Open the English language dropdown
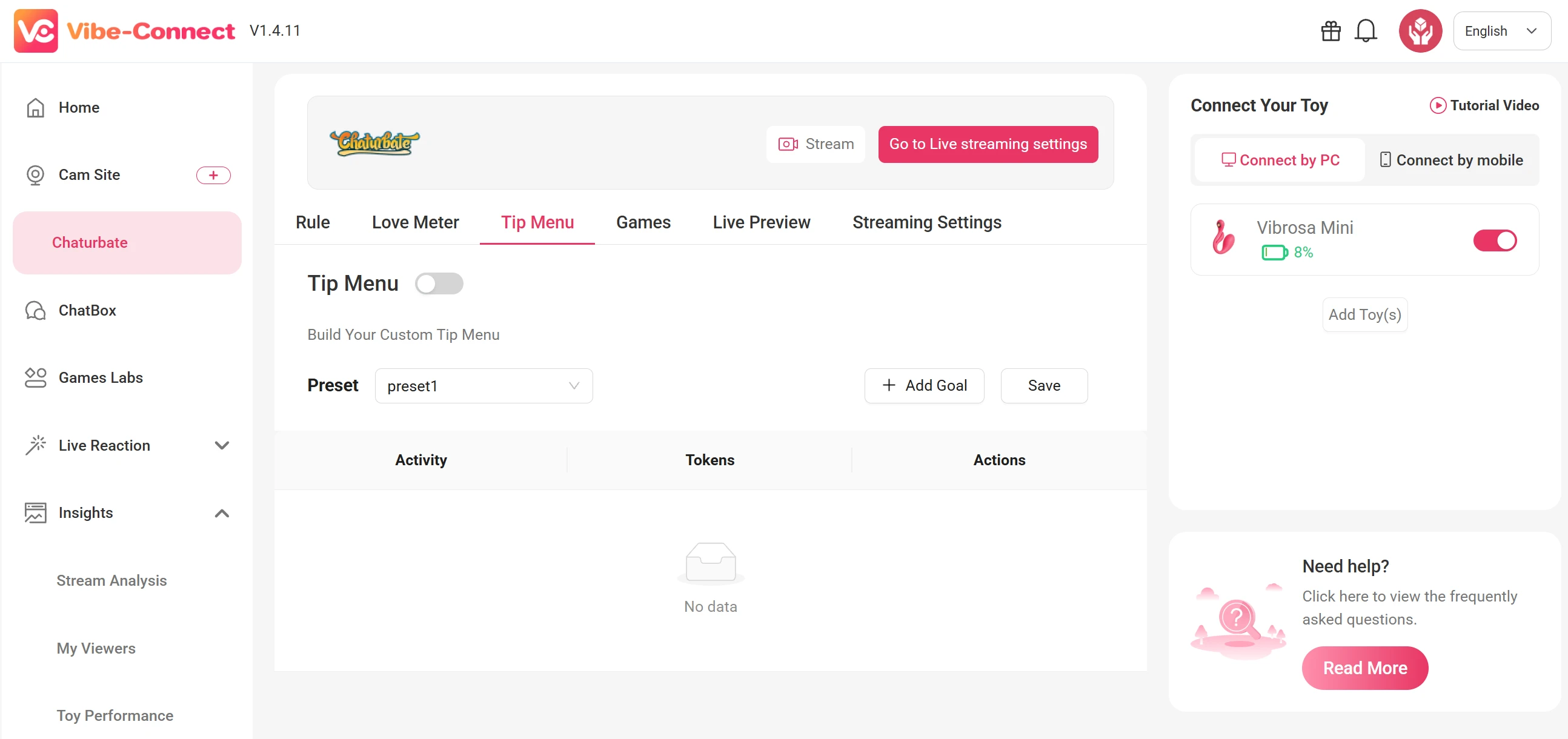The image size is (1568, 739). [x=1500, y=31]
